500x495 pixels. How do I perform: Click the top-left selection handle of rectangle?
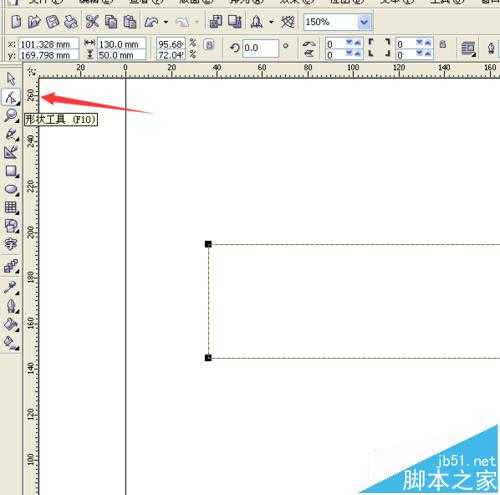click(208, 244)
